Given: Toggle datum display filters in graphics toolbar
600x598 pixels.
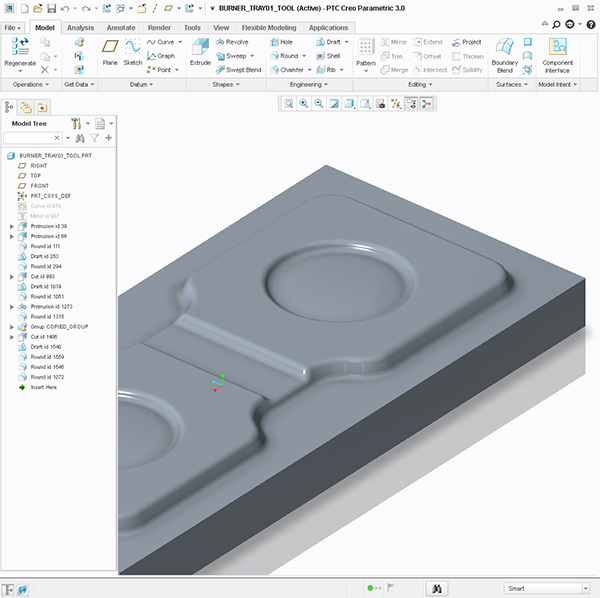Looking at the screenshot, I should 396,104.
